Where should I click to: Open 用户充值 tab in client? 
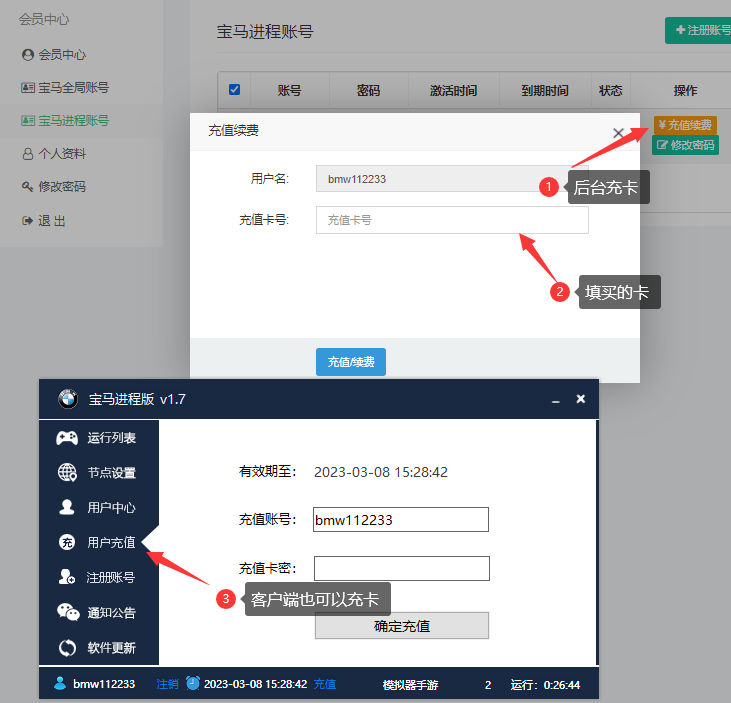(x=99, y=543)
